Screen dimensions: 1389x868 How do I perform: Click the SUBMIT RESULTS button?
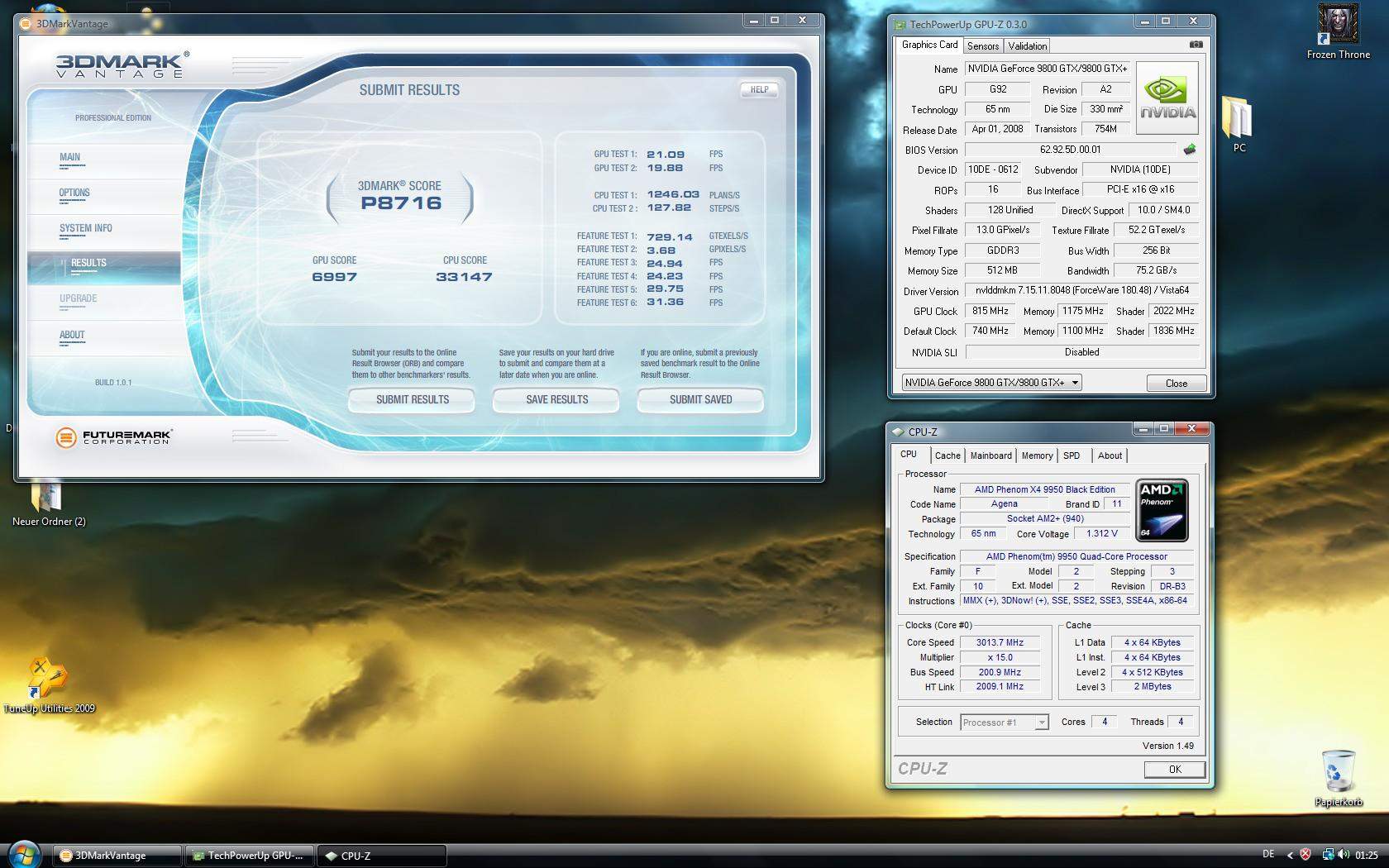[x=412, y=400]
